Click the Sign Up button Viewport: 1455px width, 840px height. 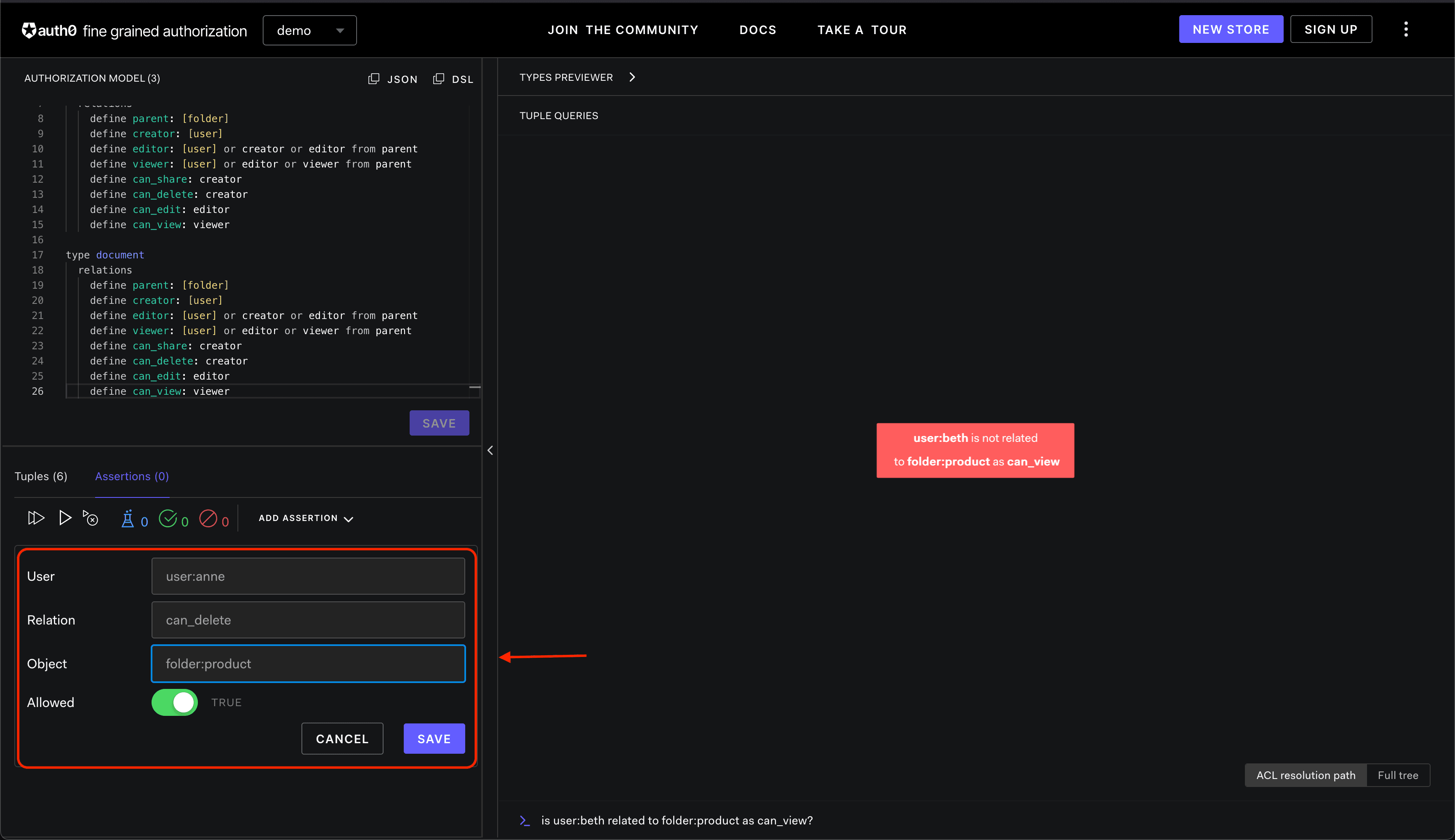click(x=1331, y=29)
